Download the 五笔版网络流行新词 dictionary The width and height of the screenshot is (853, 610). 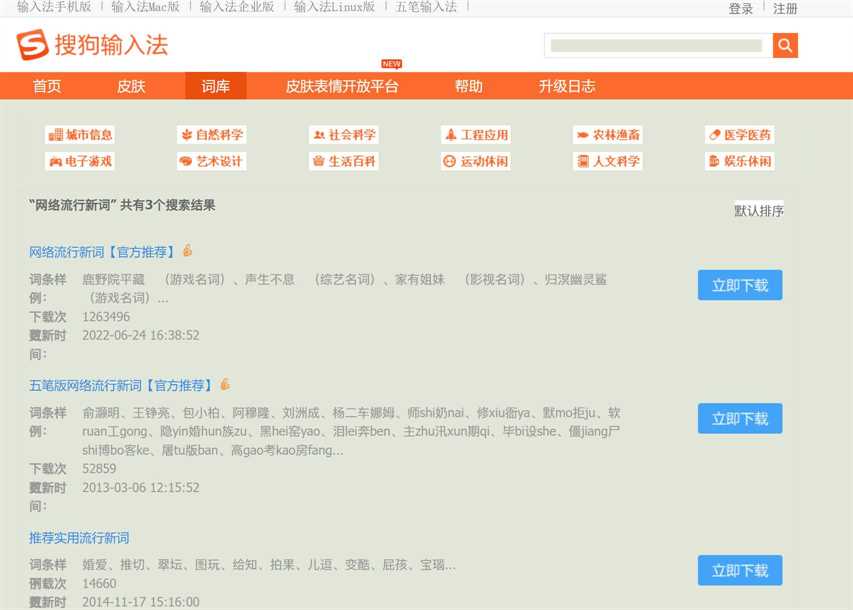pyautogui.click(x=740, y=419)
